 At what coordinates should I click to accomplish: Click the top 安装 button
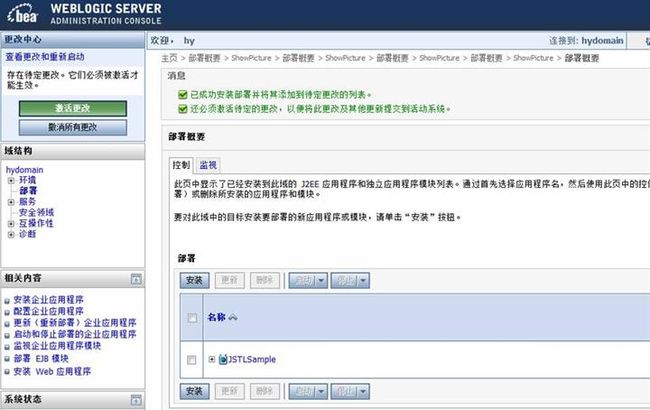[x=194, y=280]
